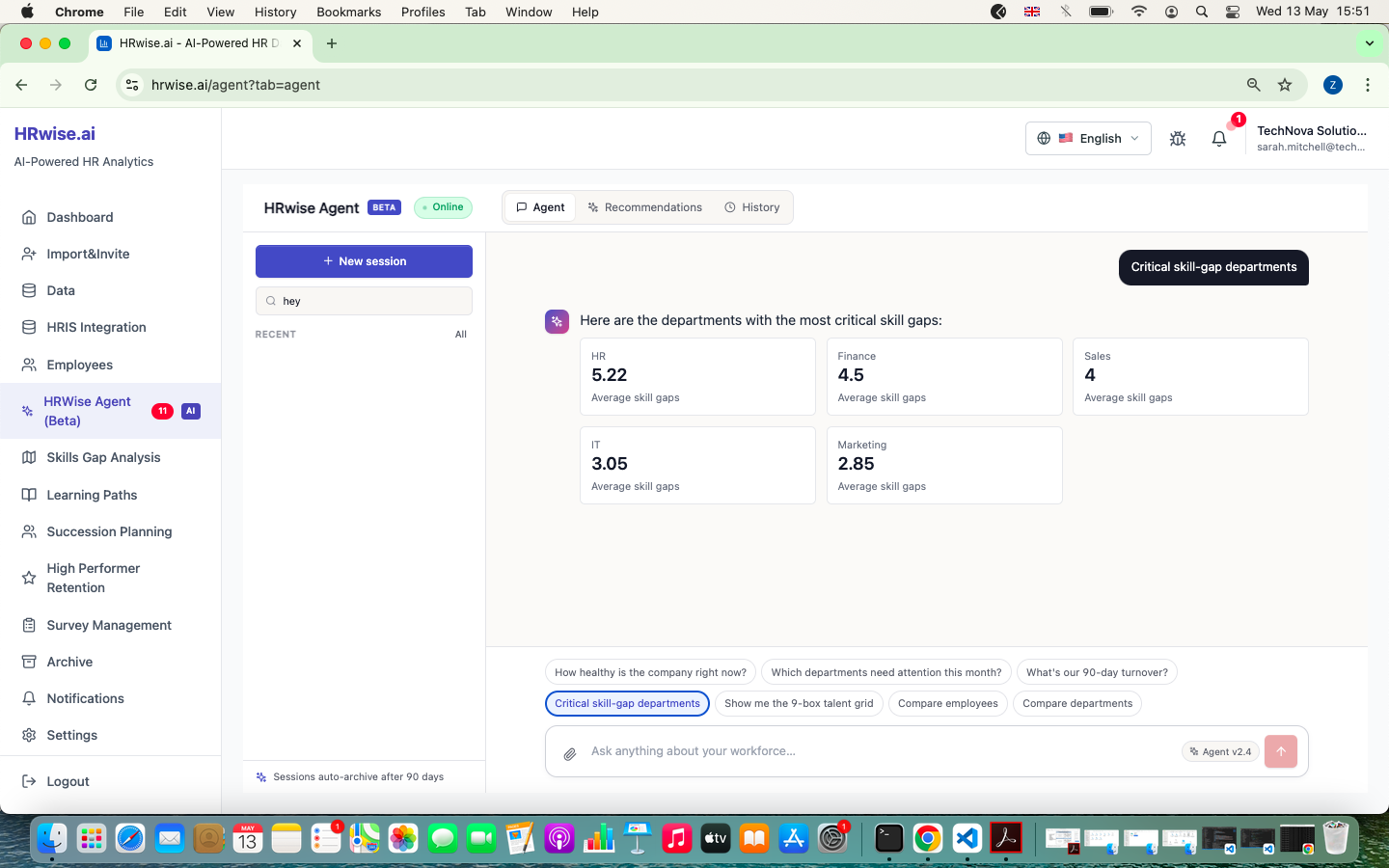Screen dimensions: 1389x868
Task: Select 'How healthy is the company right now?' suggestion
Action: pyautogui.click(x=650, y=673)
